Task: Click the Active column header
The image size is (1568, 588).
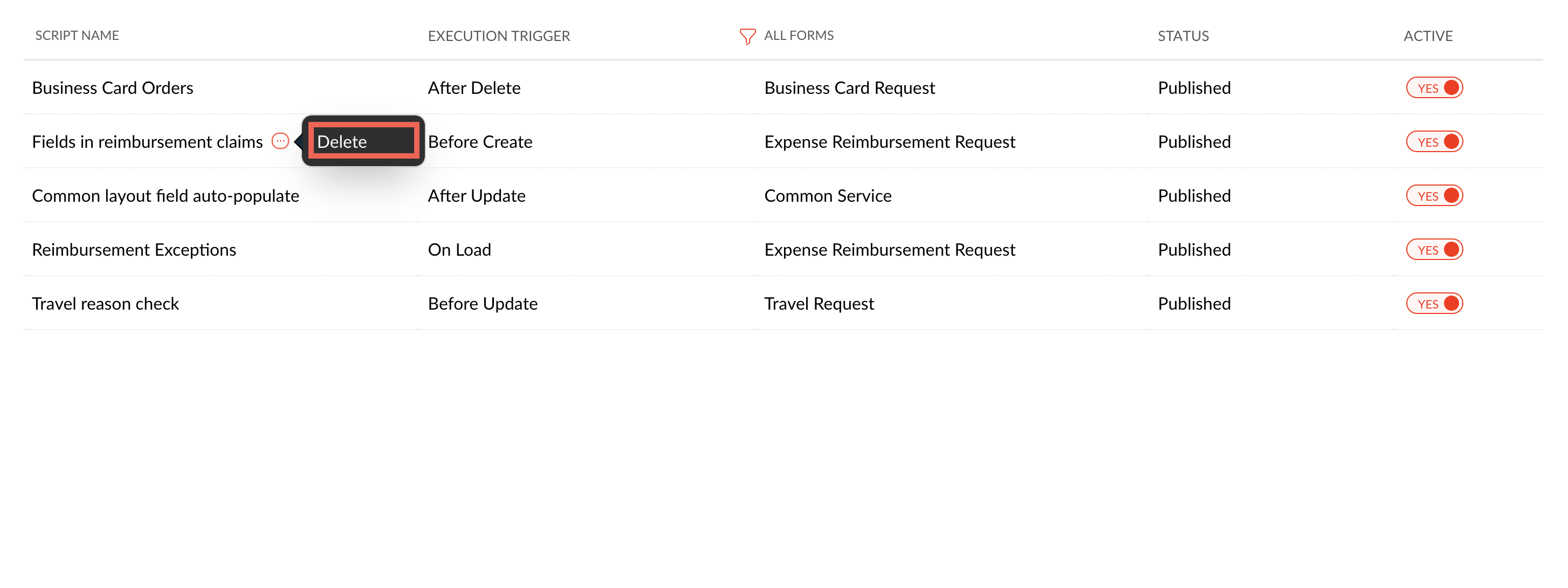Action: 1427,37
